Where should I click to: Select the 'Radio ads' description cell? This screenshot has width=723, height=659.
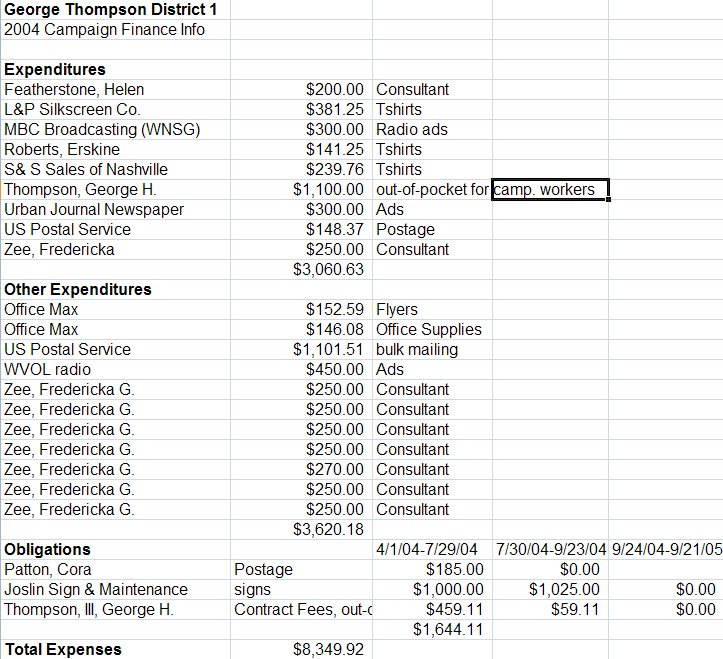[433, 129]
